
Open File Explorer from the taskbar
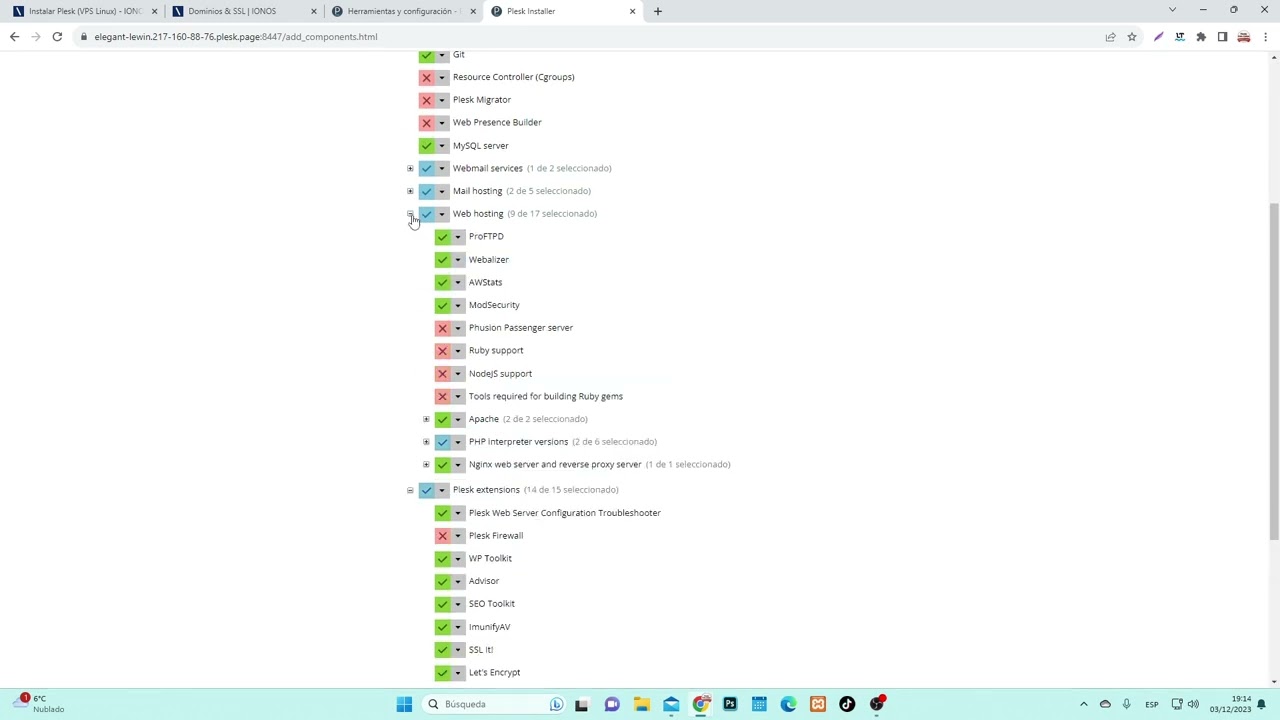pos(641,704)
